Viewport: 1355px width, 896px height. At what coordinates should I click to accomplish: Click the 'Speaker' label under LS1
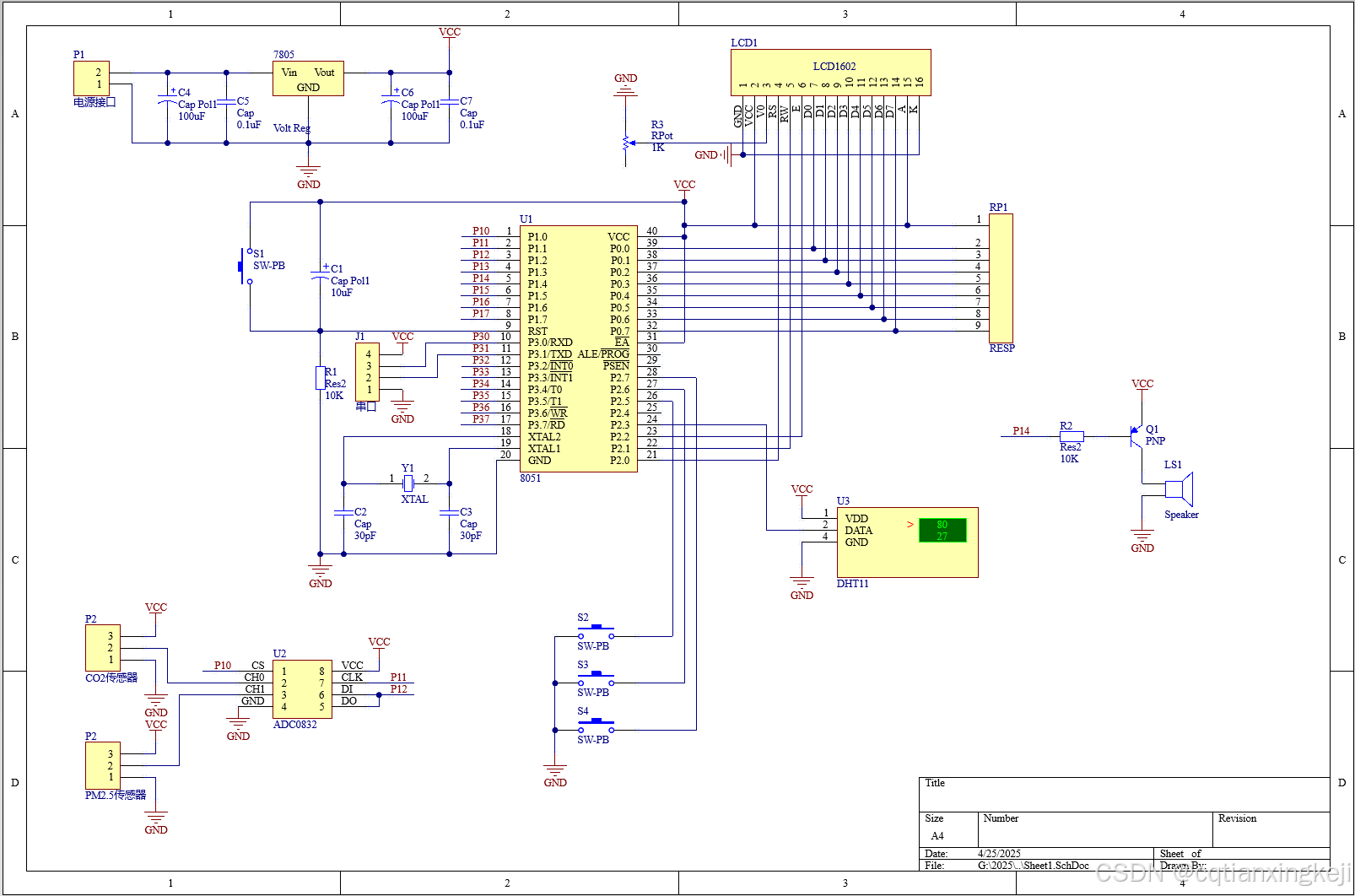[x=1181, y=515]
